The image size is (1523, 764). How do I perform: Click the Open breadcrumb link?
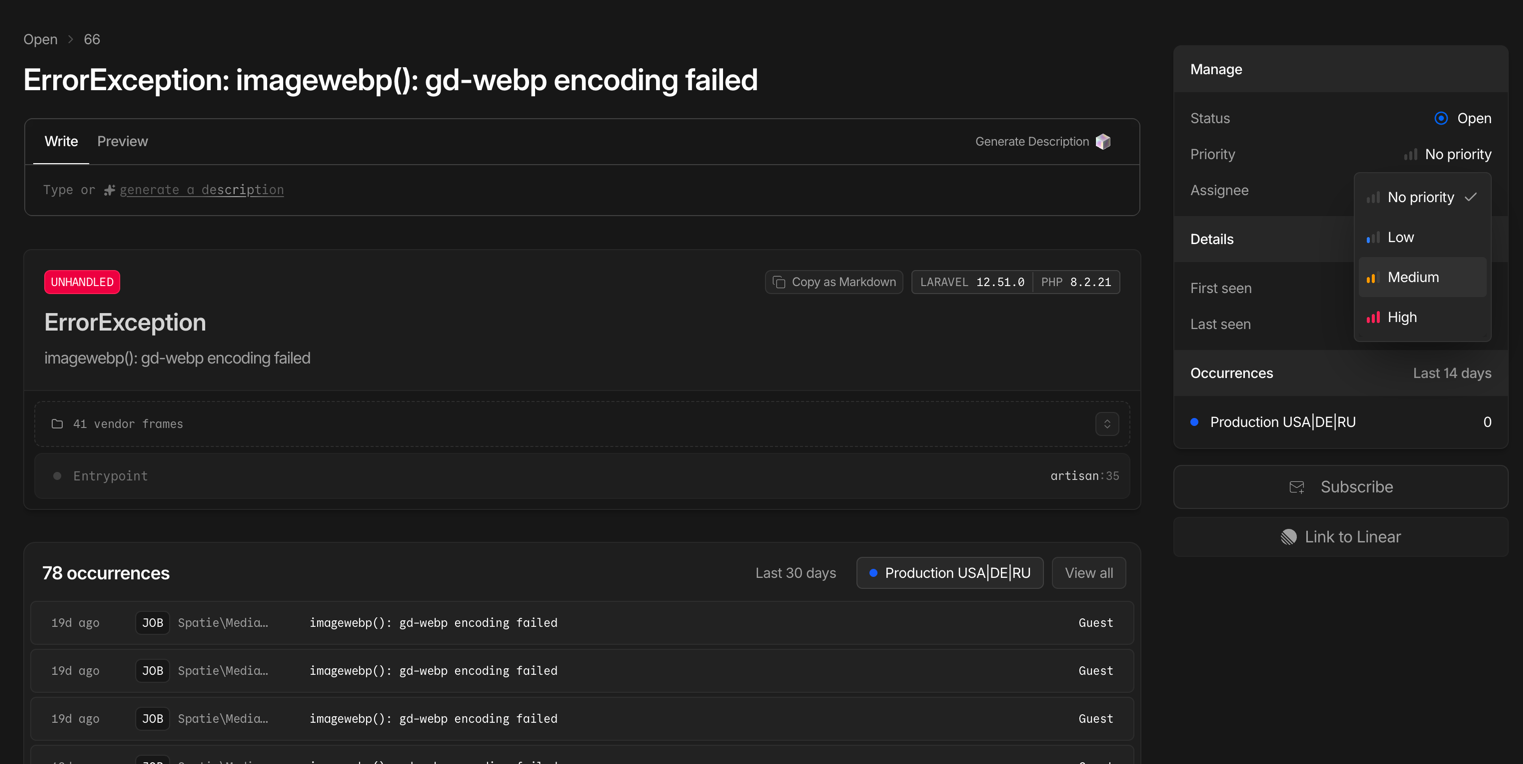point(40,39)
